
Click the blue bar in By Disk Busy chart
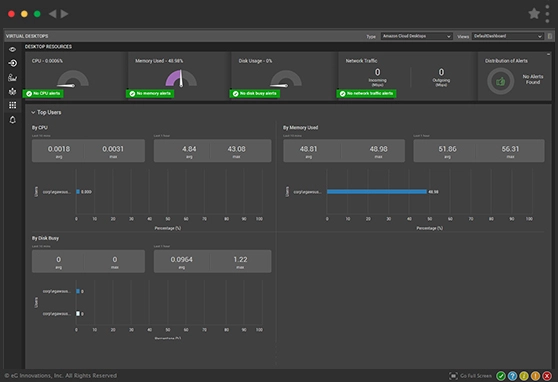[78, 291]
